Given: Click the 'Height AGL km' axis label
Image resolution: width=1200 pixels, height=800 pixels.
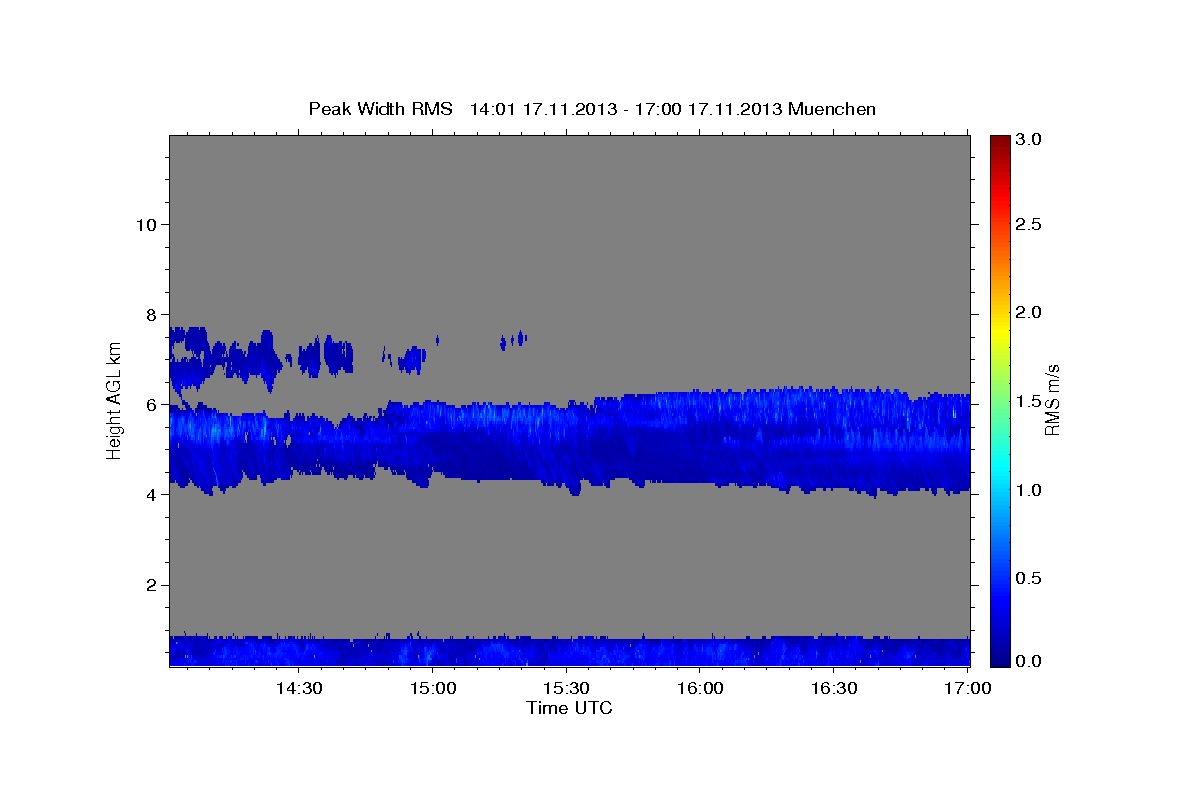Looking at the screenshot, I should [114, 401].
